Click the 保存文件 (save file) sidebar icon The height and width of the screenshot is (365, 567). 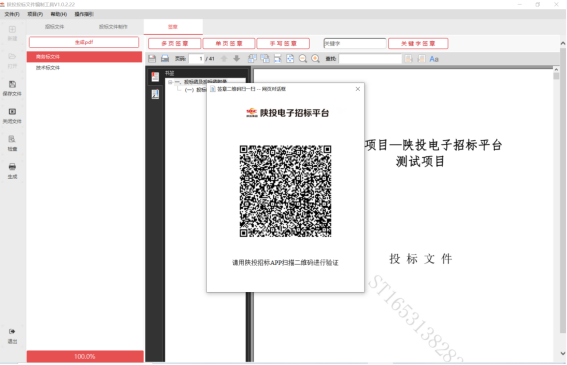[x=12, y=88]
